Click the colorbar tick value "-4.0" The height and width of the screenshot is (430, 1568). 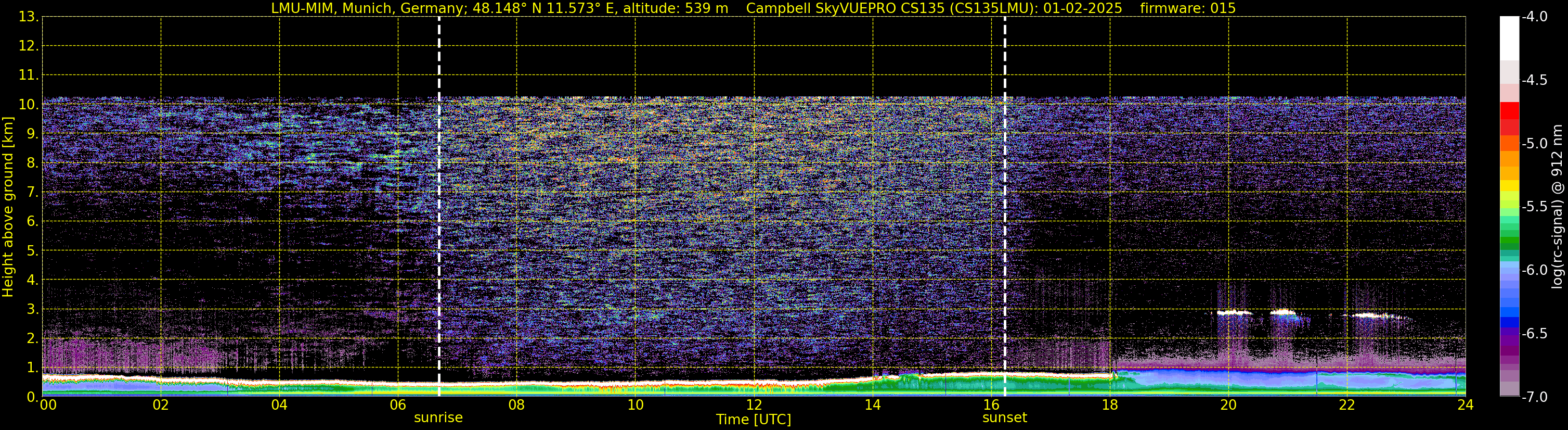click(x=1534, y=17)
